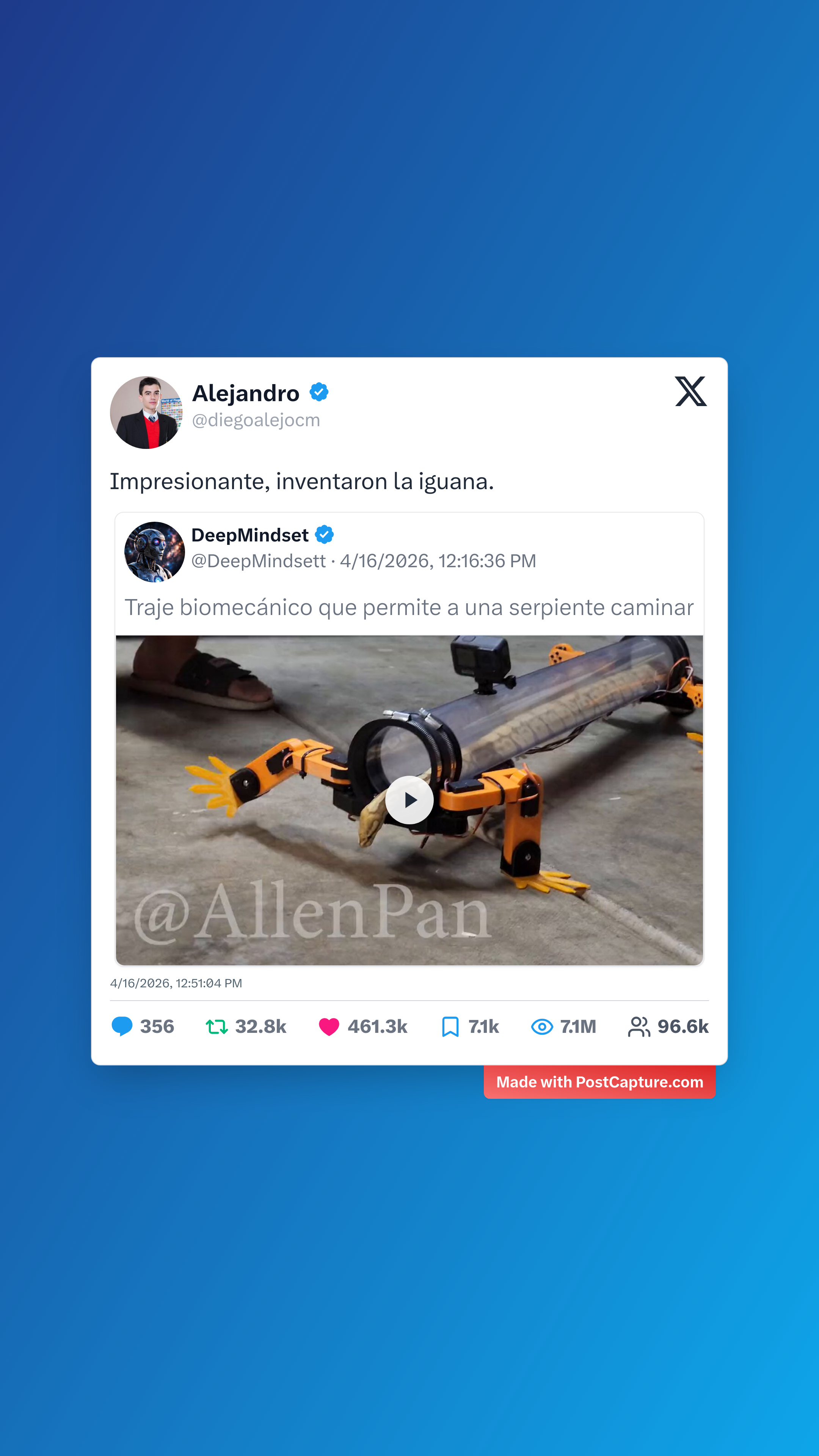Click the DeepMindset display name

(x=250, y=535)
